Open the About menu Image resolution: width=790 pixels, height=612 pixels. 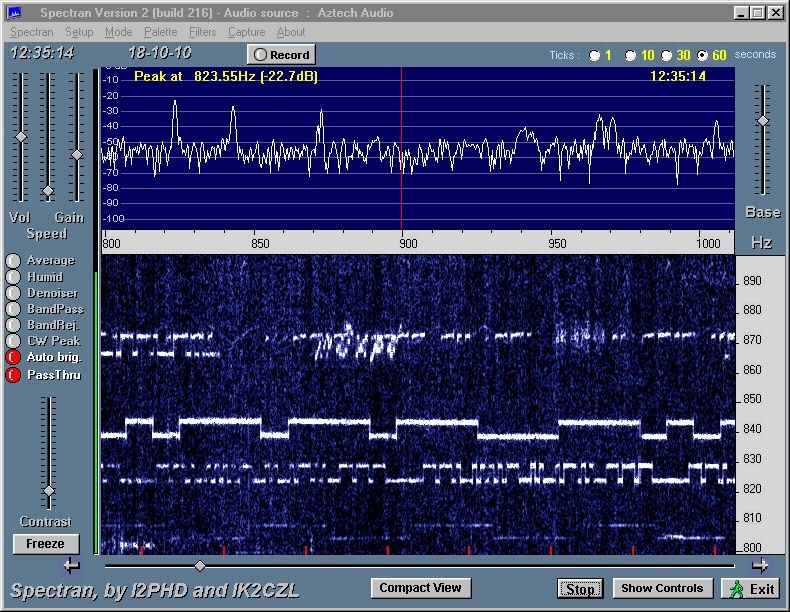click(291, 32)
